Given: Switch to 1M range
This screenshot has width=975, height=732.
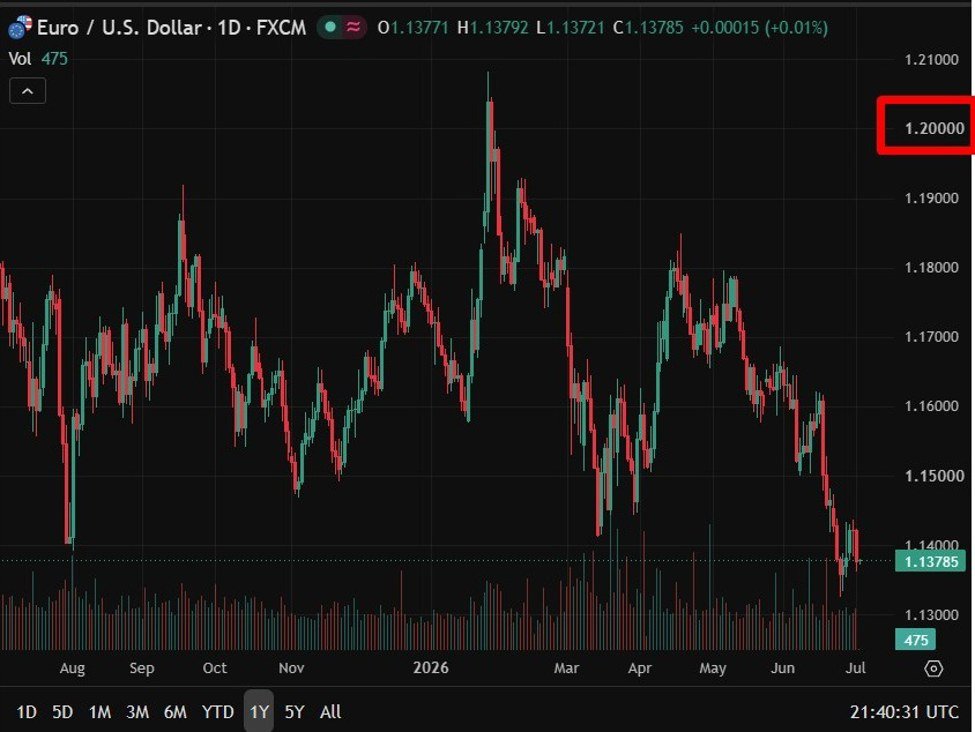Looking at the screenshot, I should point(99,711).
